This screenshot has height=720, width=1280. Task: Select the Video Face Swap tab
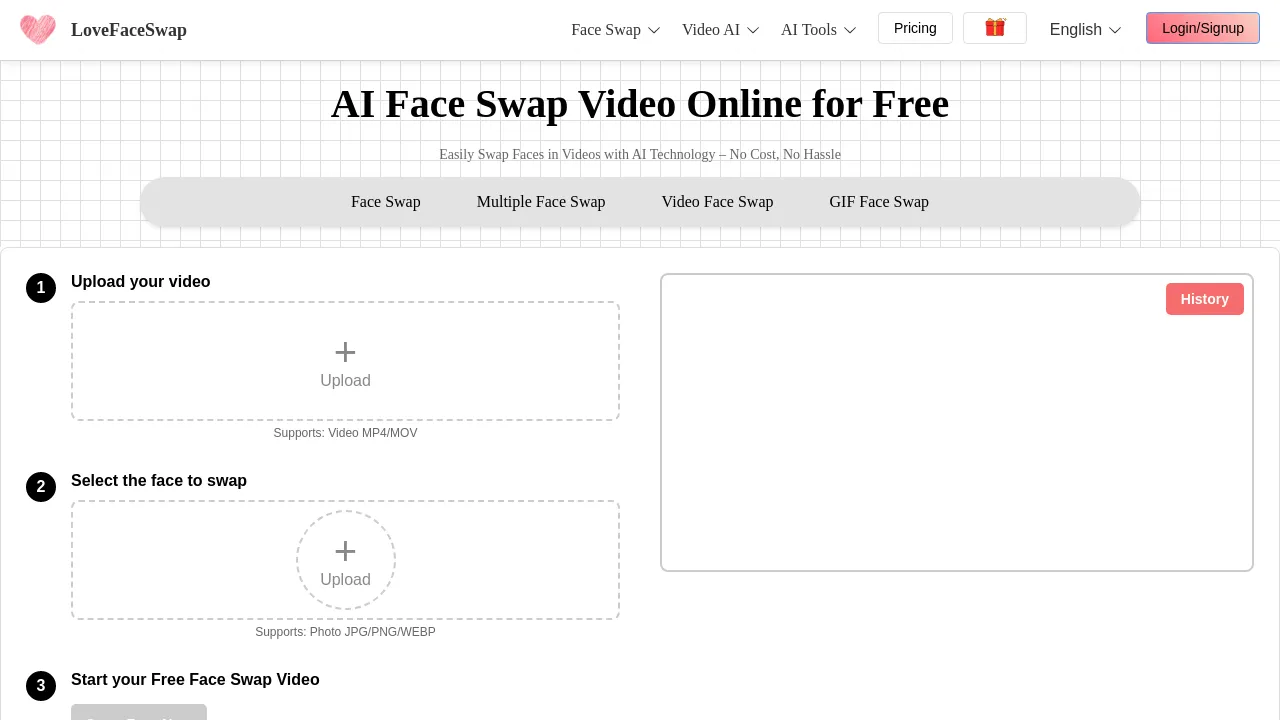[x=717, y=202]
